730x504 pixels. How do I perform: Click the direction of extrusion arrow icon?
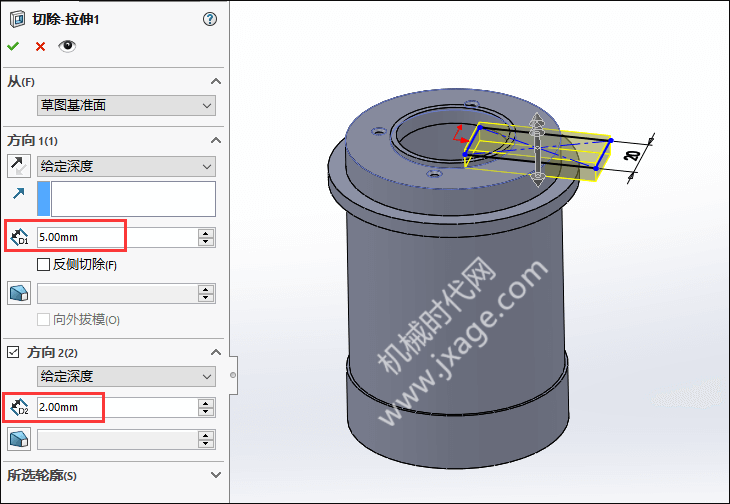click(x=19, y=193)
